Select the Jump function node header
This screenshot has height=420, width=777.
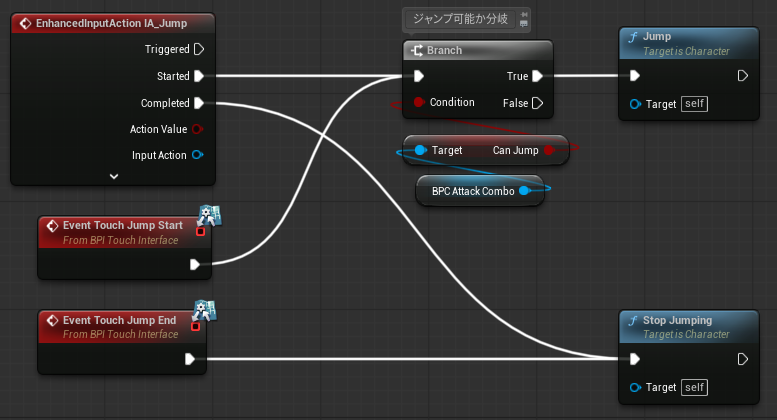689,43
